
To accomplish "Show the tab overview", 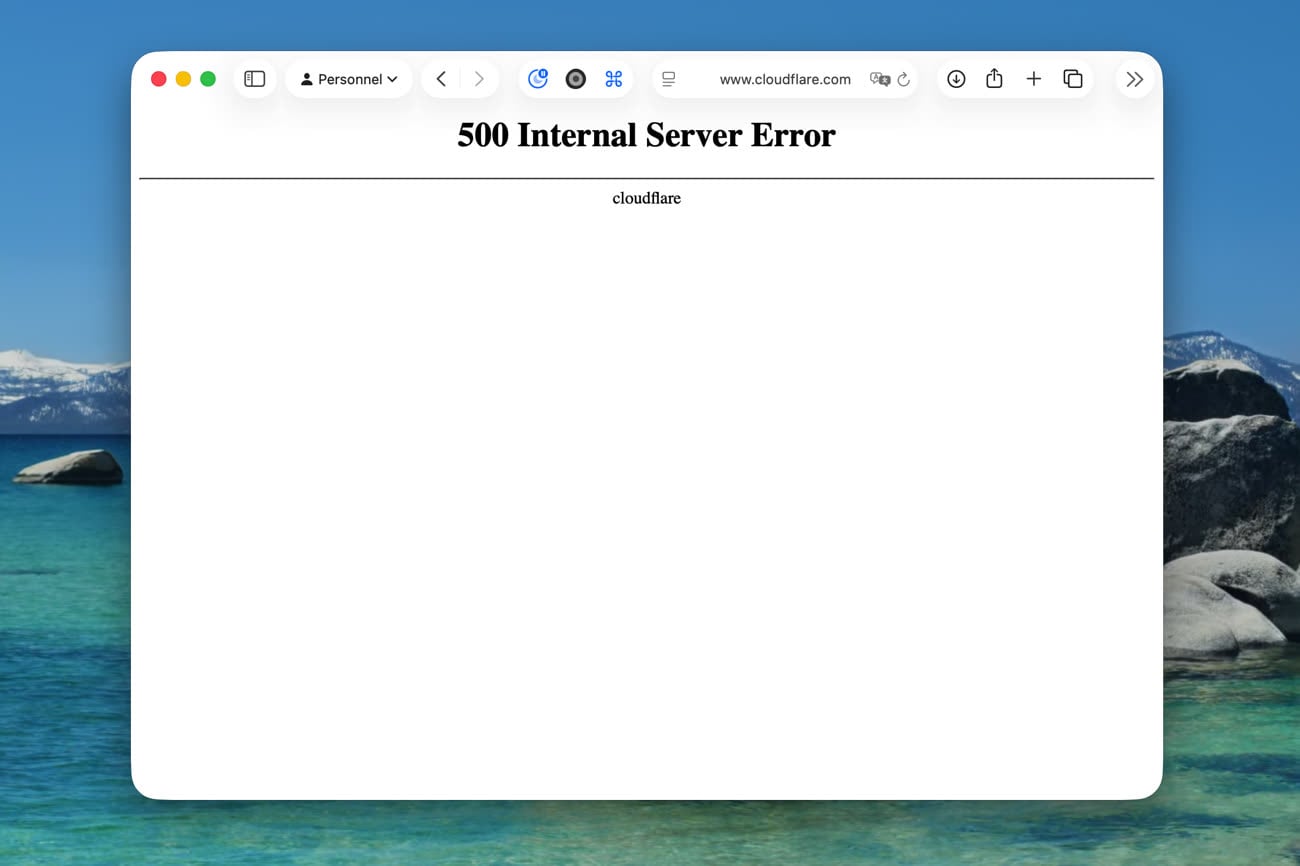I will click(x=1072, y=78).
